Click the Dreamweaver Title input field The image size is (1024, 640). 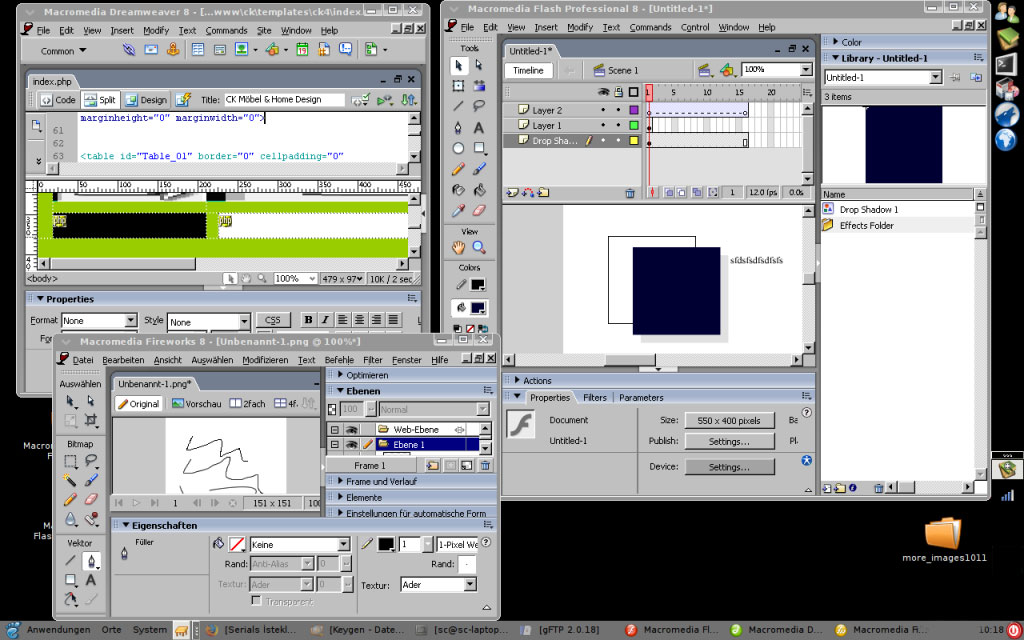tap(284, 100)
